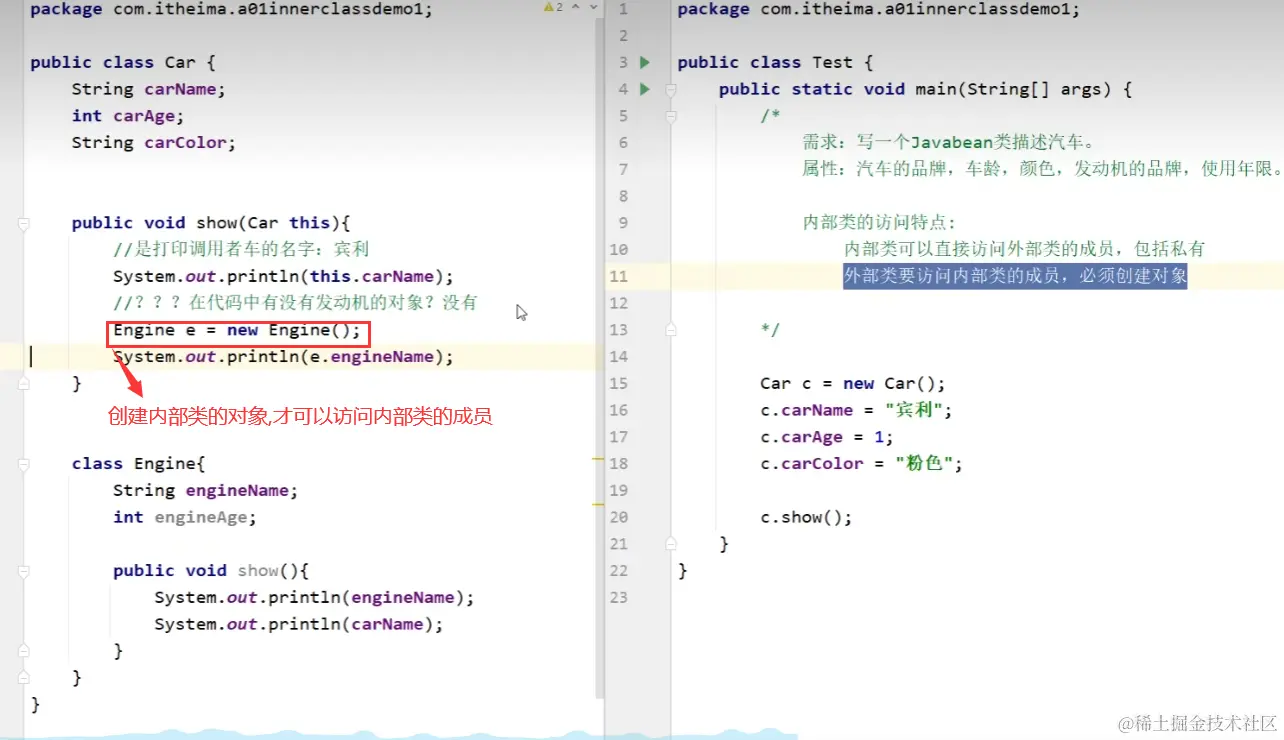This screenshot has width=1284, height=740.
Task: Place cursor on 'String engineName;' line
Action: click(206, 491)
